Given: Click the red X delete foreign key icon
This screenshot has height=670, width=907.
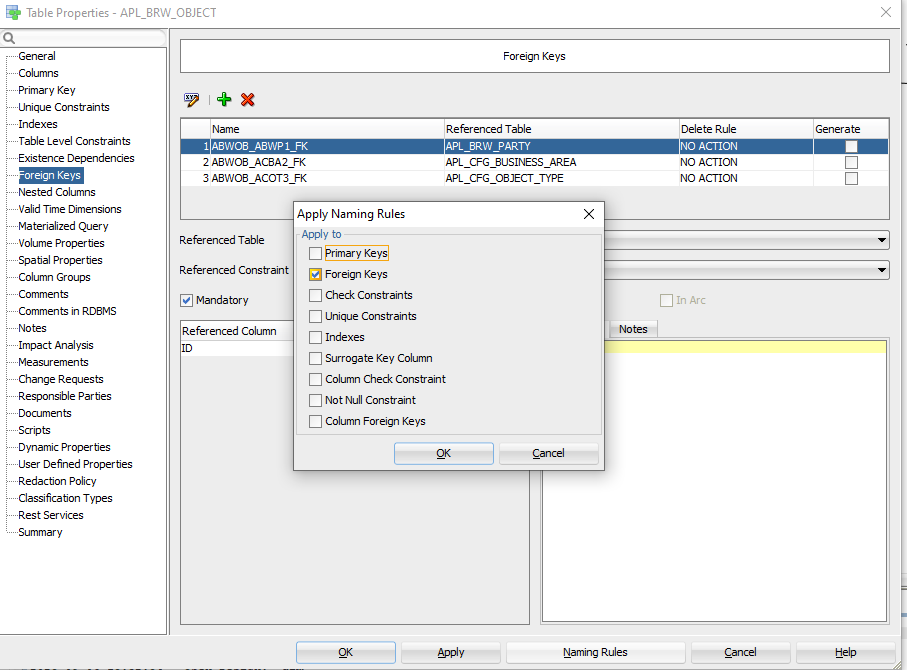Looking at the screenshot, I should (248, 100).
